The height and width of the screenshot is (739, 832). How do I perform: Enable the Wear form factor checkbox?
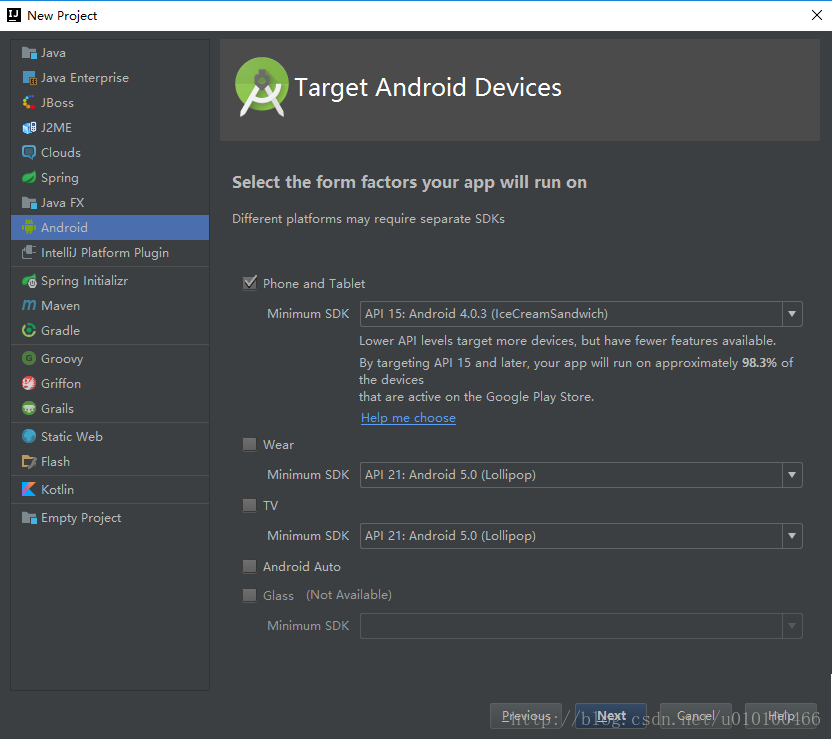(x=250, y=445)
